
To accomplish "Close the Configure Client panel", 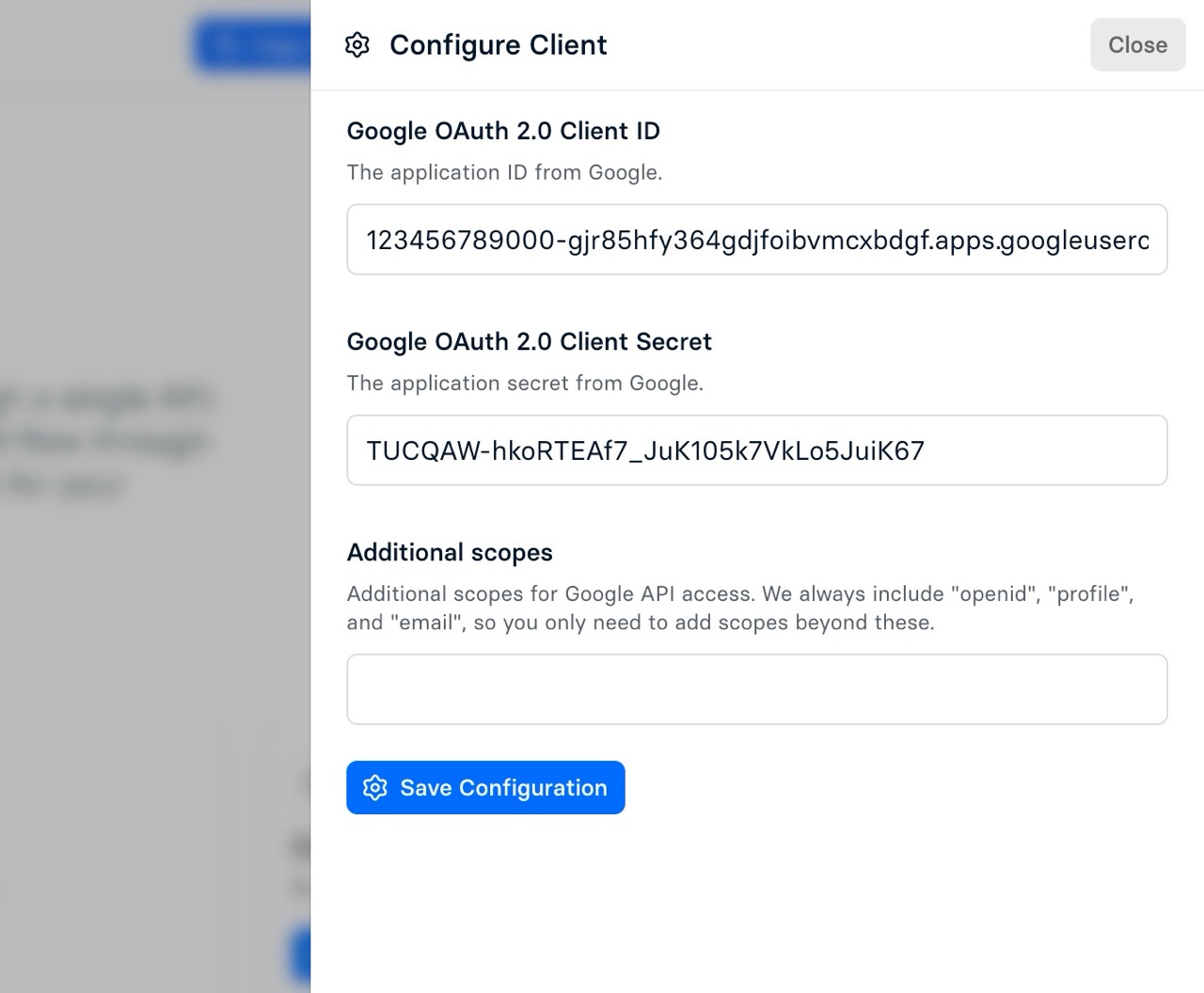I will tap(1137, 44).
